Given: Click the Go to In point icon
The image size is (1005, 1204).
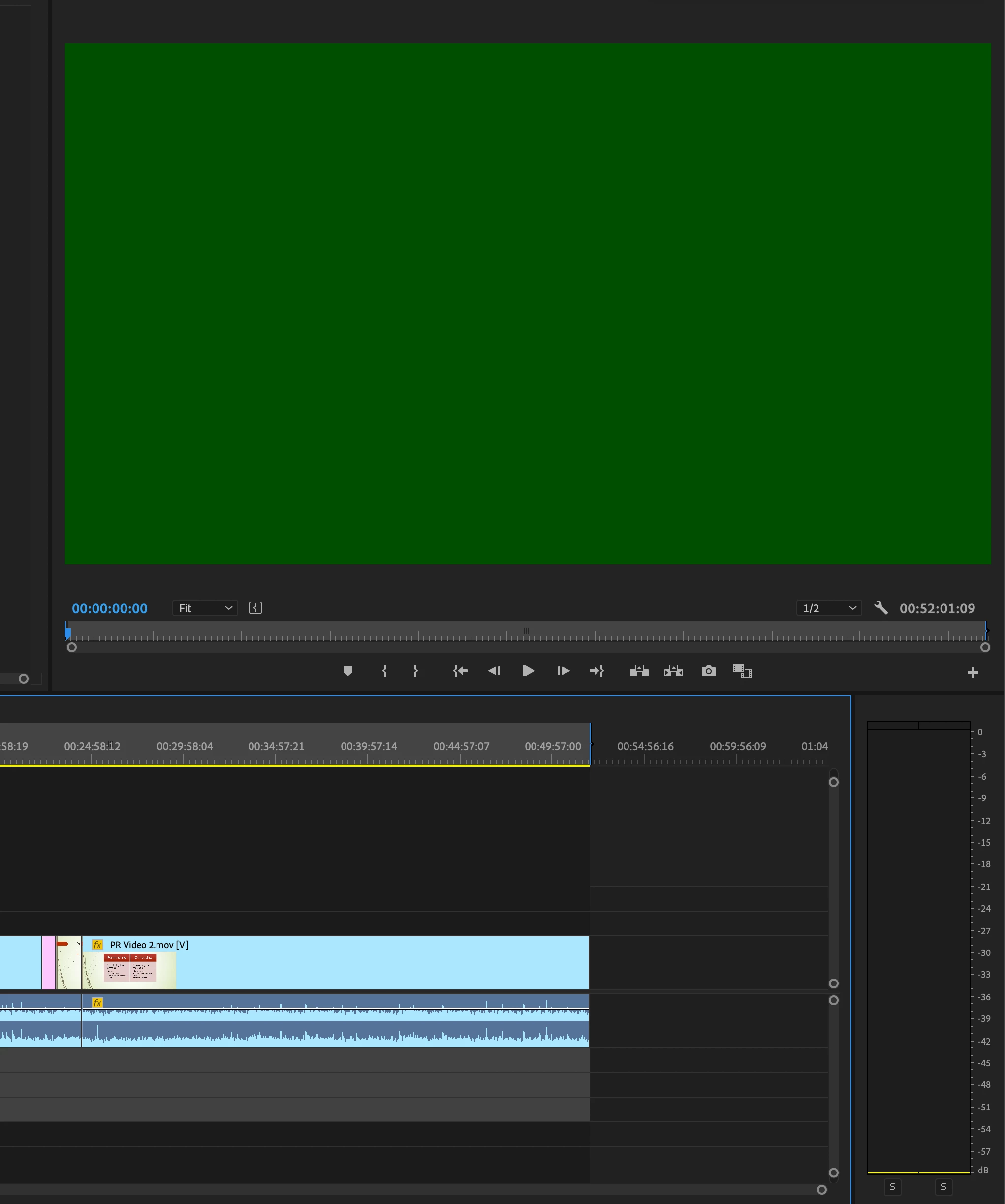Looking at the screenshot, I should 460,671.
